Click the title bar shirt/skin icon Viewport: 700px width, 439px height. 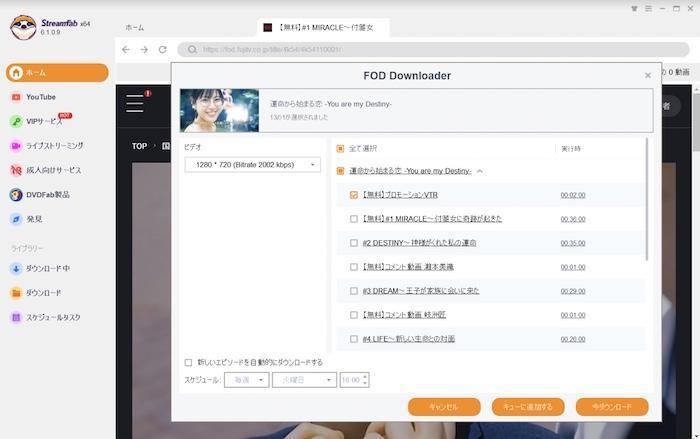tap(634, 8)
